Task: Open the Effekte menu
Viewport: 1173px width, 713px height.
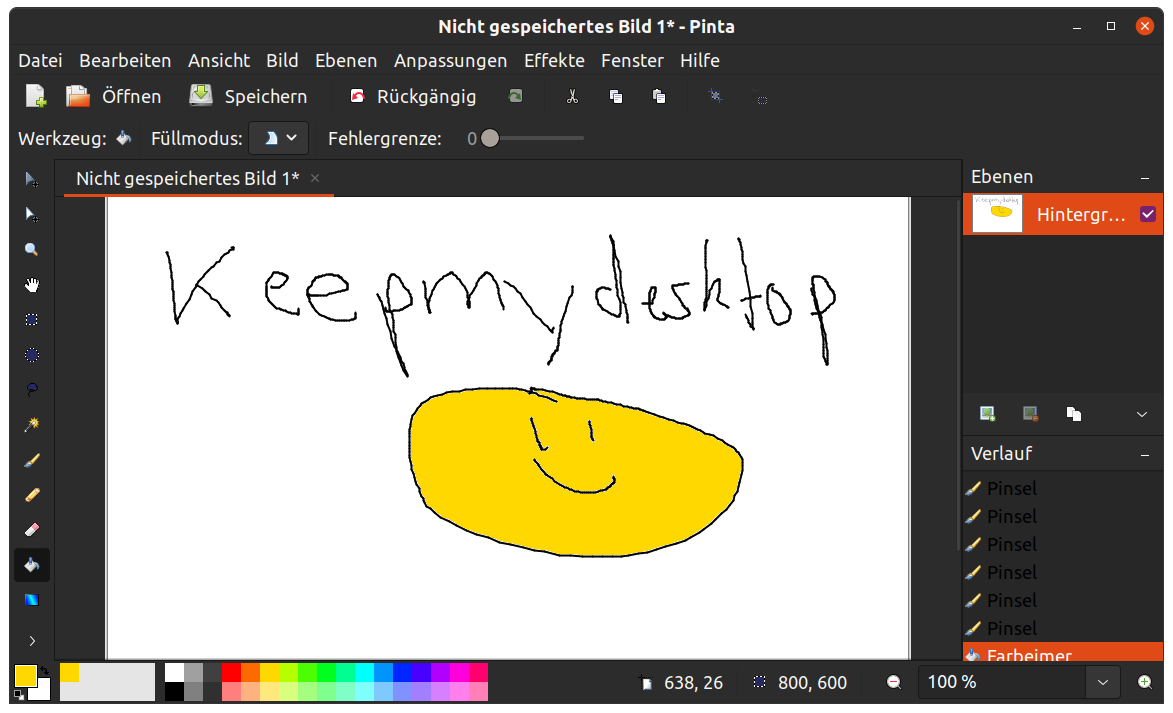Action: click(554, 61)
